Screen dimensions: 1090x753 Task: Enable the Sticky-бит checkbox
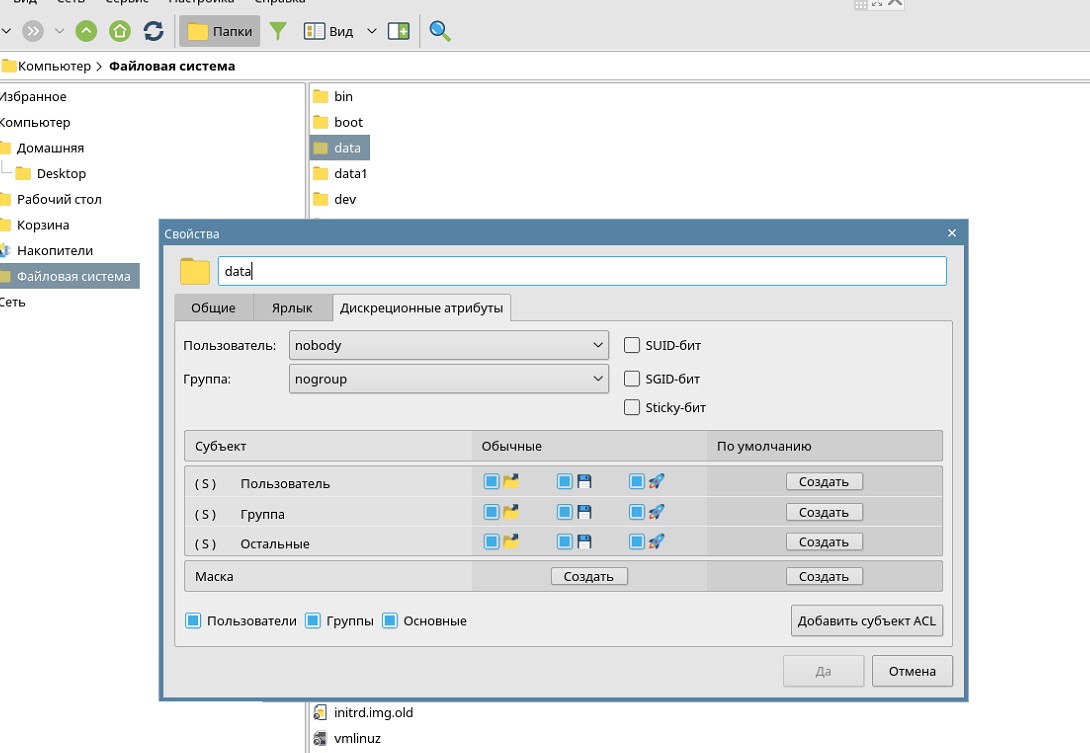[x=632, y=408]
